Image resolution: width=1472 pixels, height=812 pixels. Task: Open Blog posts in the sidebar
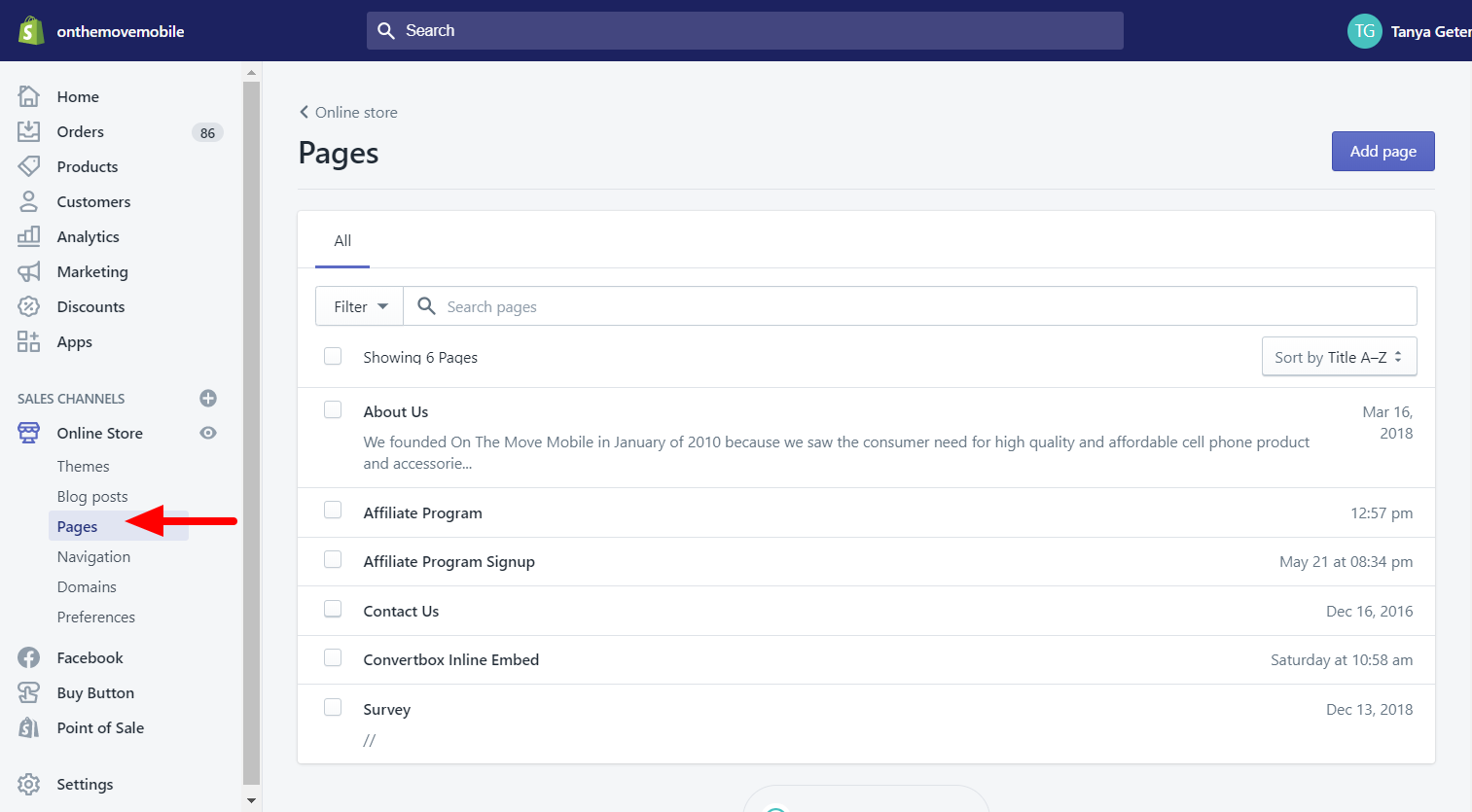92,496
